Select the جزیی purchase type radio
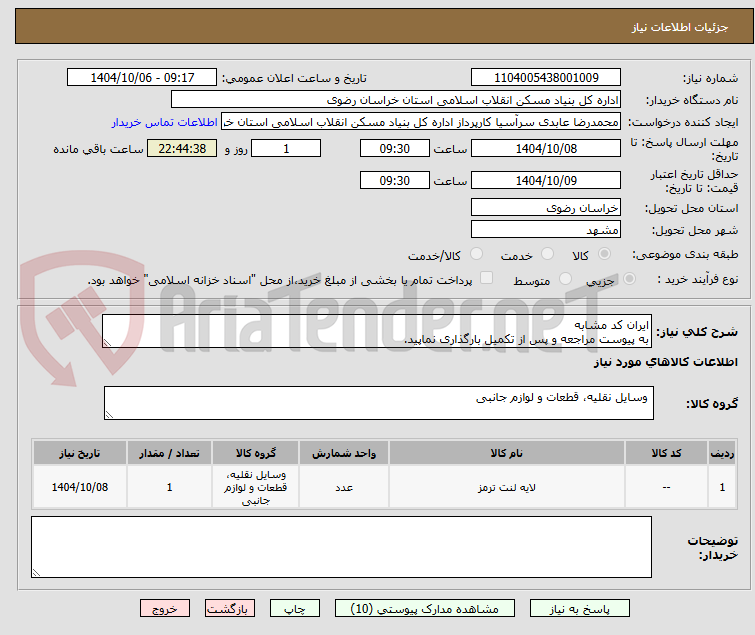 tap(629, 279)
